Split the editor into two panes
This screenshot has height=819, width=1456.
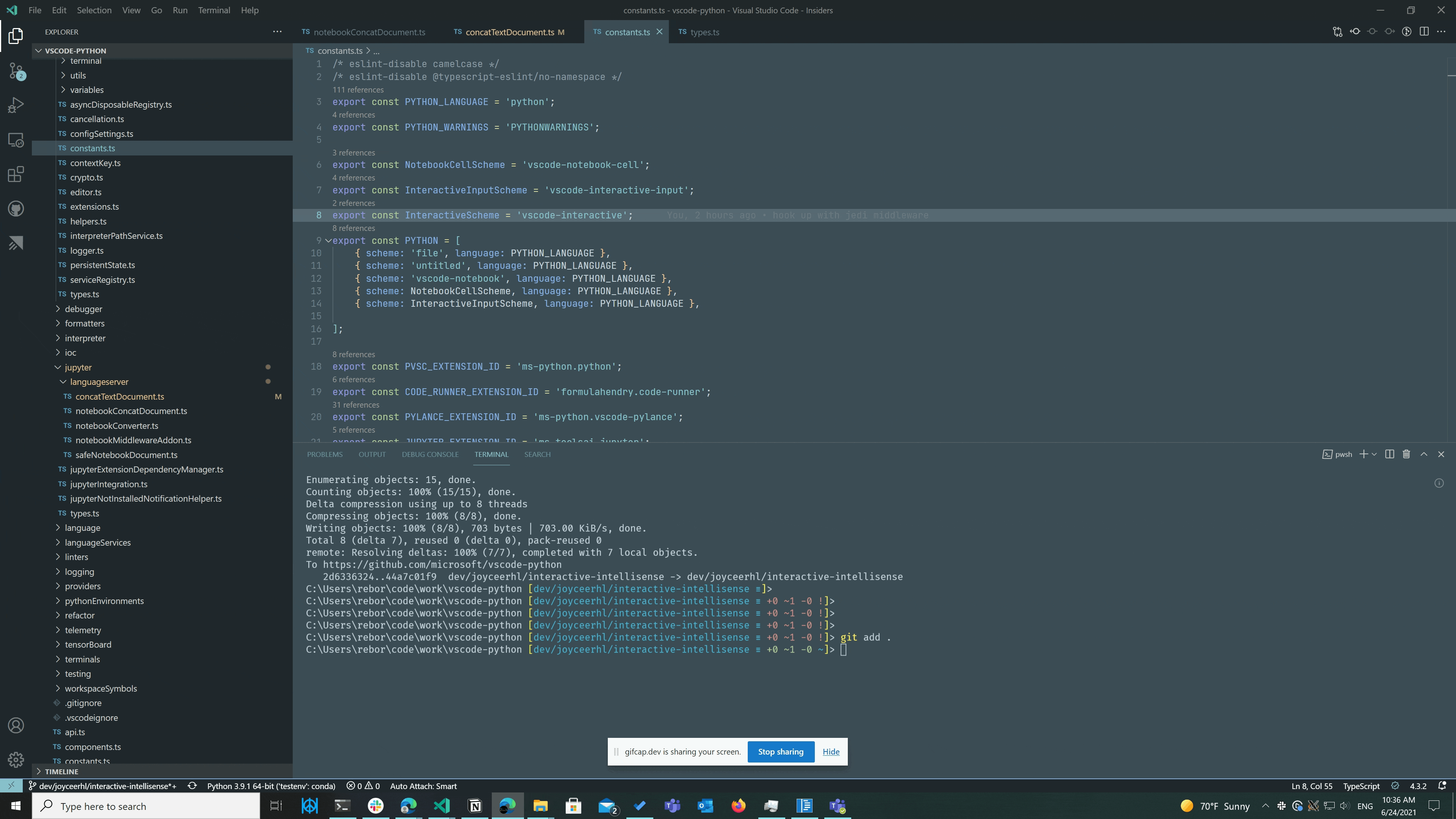[x=1424, y=31]
